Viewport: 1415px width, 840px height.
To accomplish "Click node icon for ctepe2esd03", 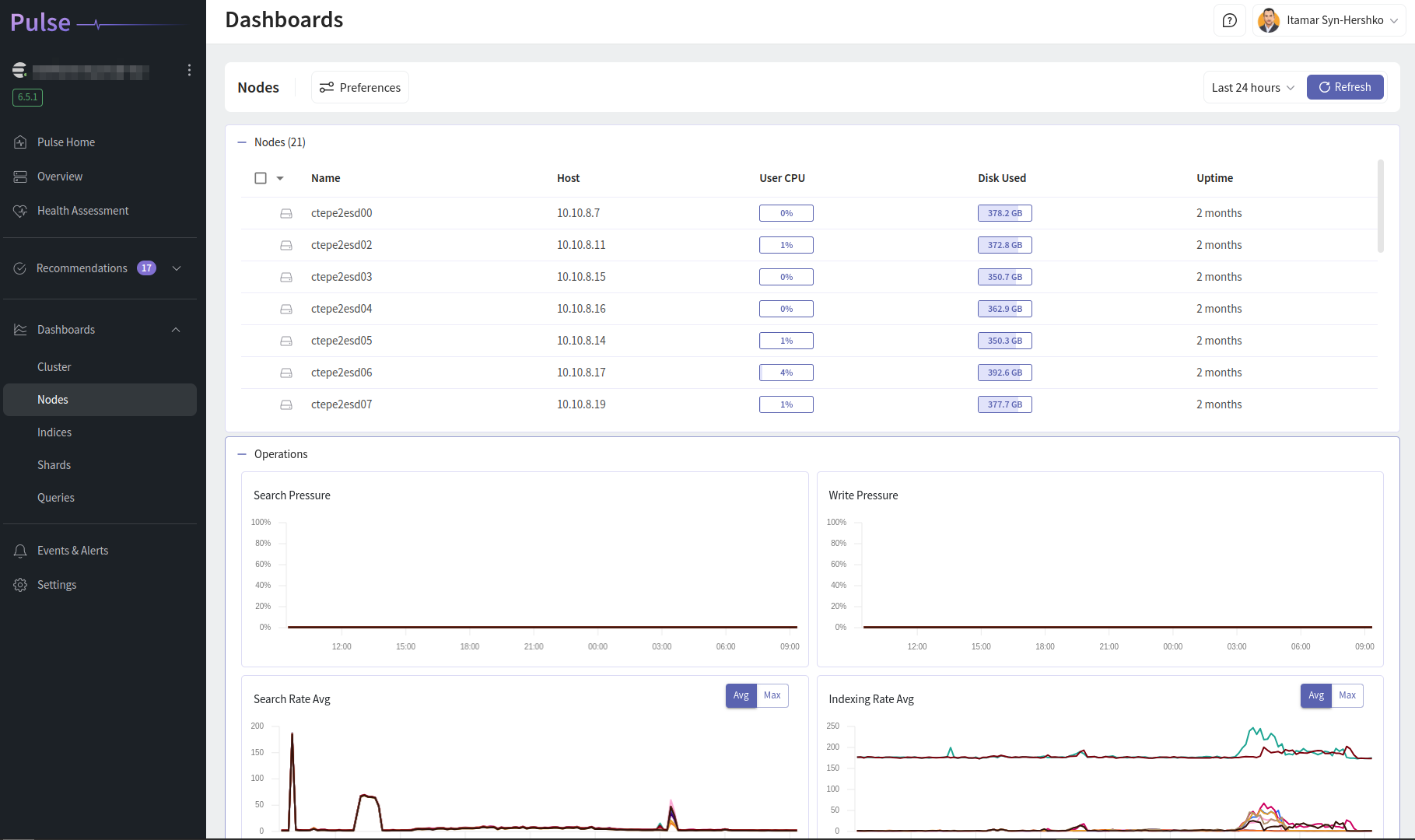I will pos(286,277).
